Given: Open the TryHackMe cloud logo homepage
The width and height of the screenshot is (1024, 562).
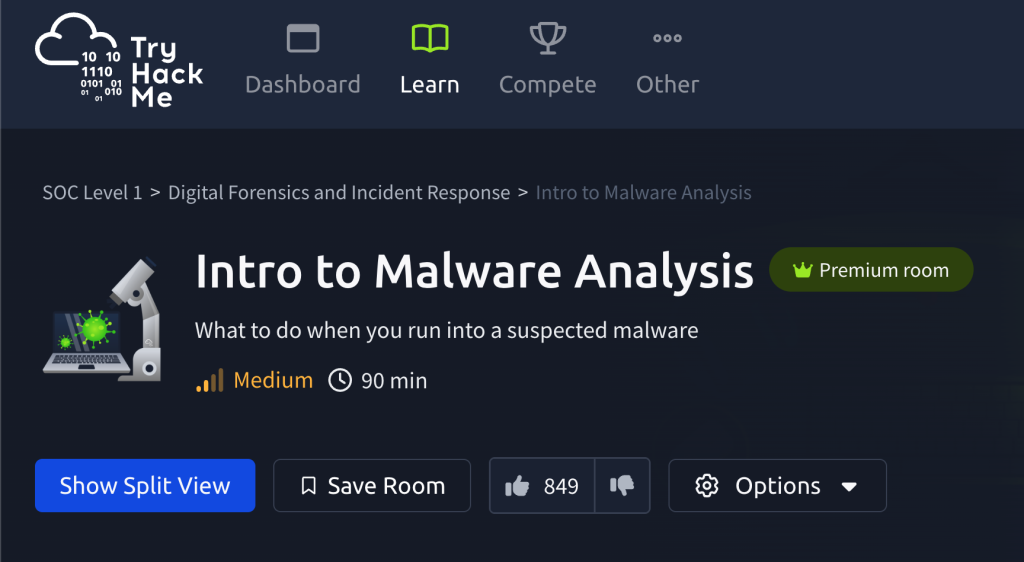Looking at the screenshot, I should tap(119, 60).
